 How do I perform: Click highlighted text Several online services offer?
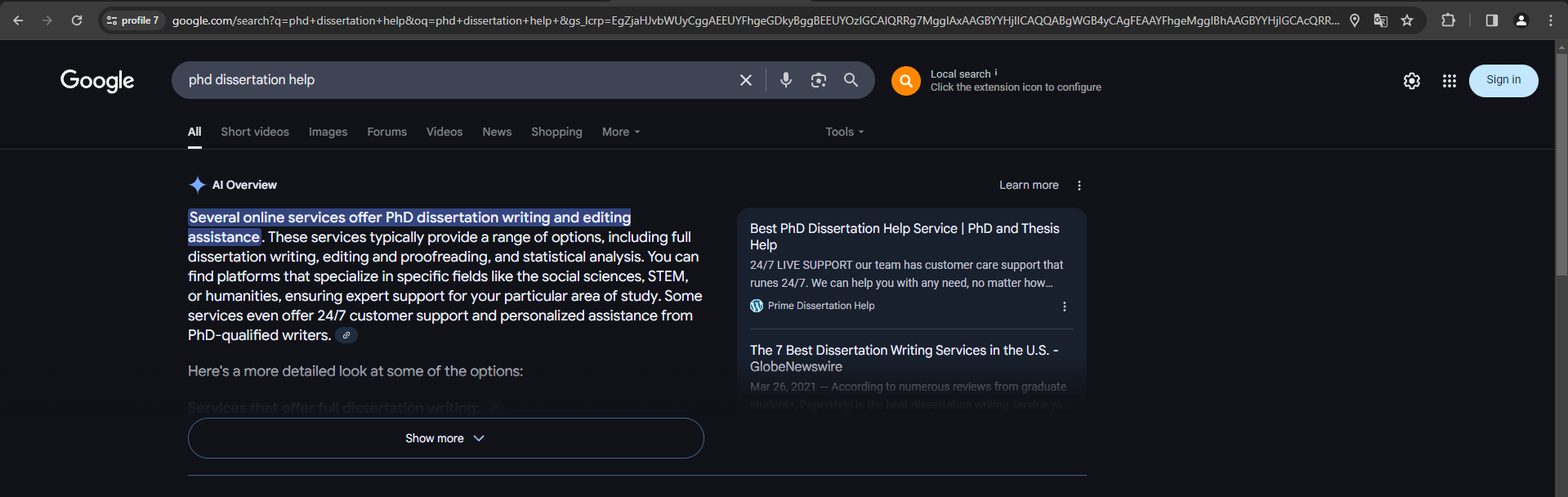(x=409, y=226)
